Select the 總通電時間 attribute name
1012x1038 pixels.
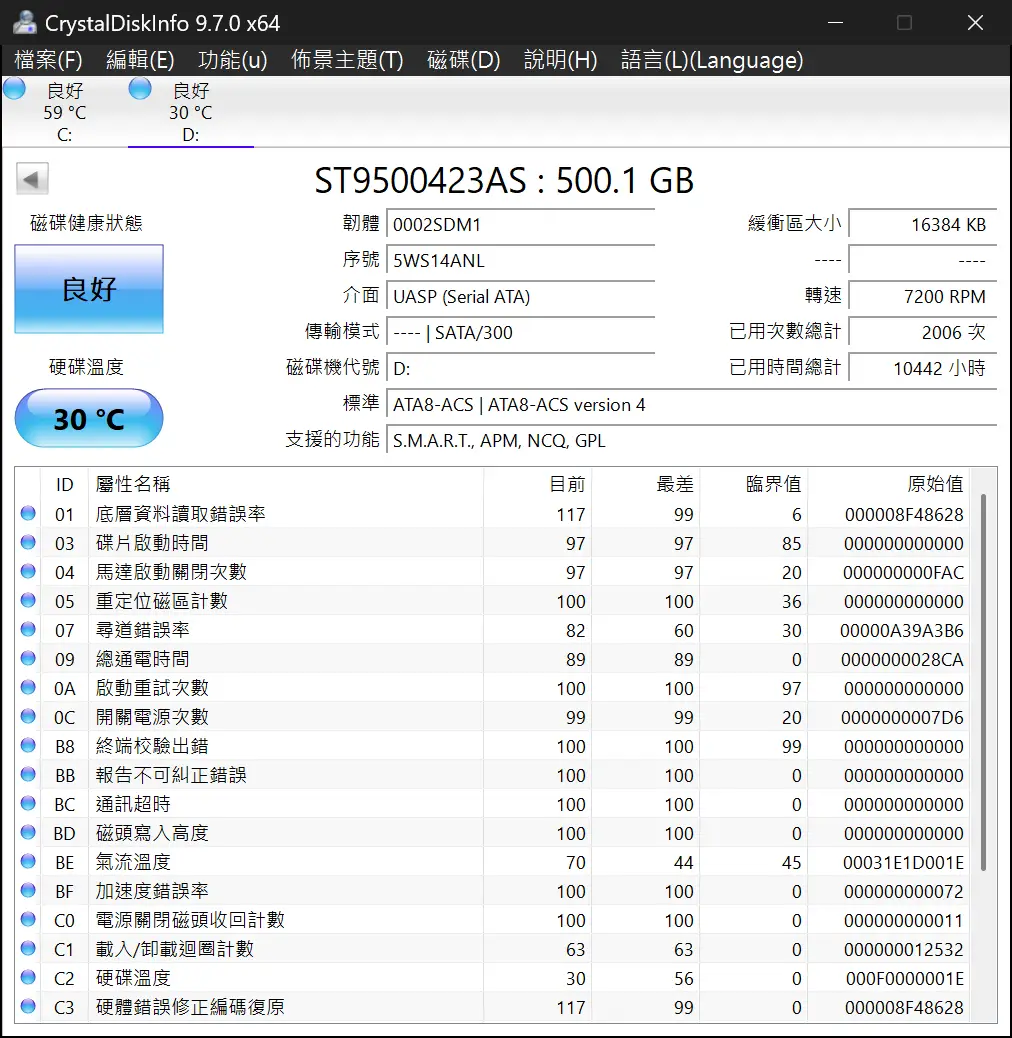tap(142, 658)
